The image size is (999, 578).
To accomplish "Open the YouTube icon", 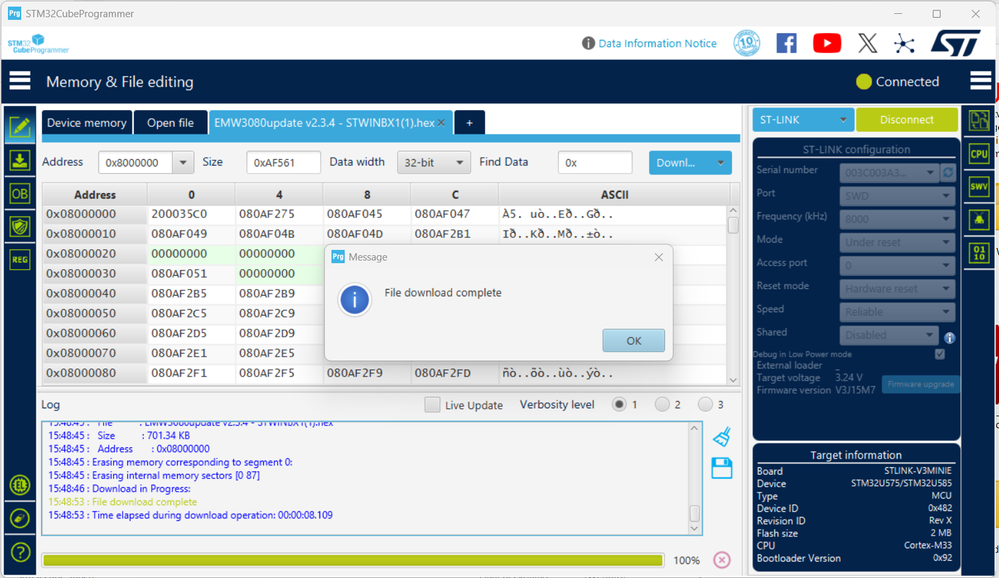I will click(x=827, y=43).
